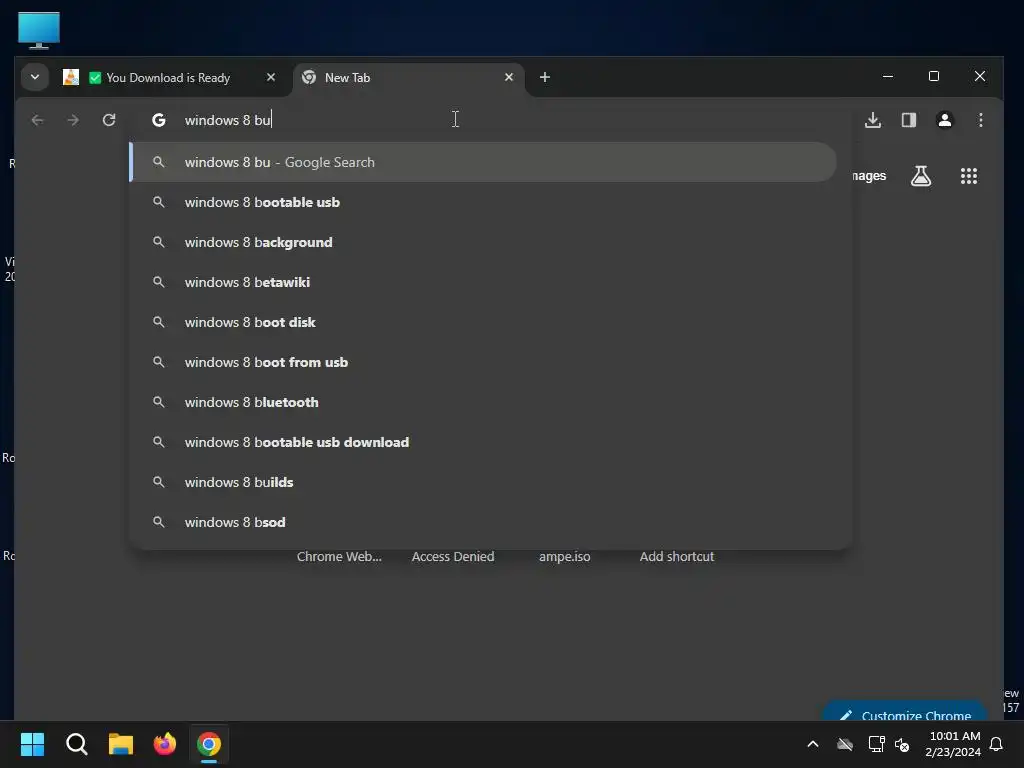Select the 'windows 8 boot from usb' suggestion
Viewport: 1024px width, 768px height.
pyautogui.click(x=483, y=362)
